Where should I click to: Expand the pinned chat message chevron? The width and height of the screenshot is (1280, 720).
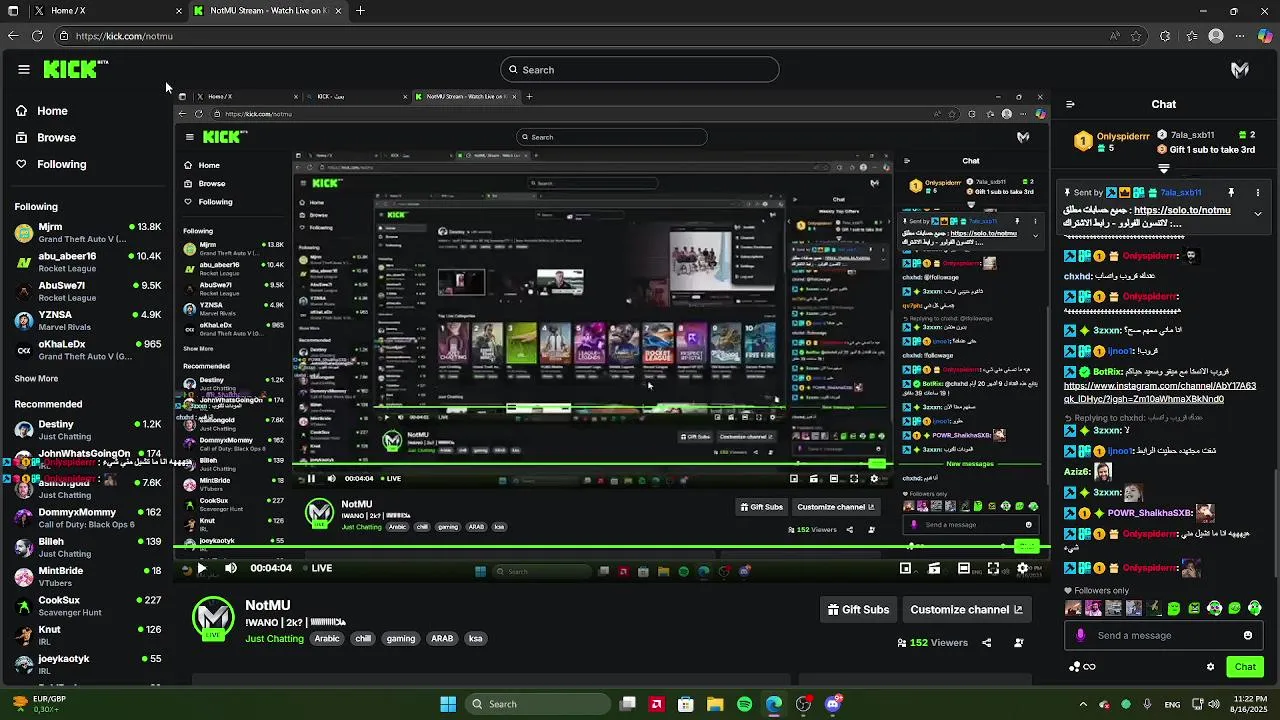[1258, 214]
